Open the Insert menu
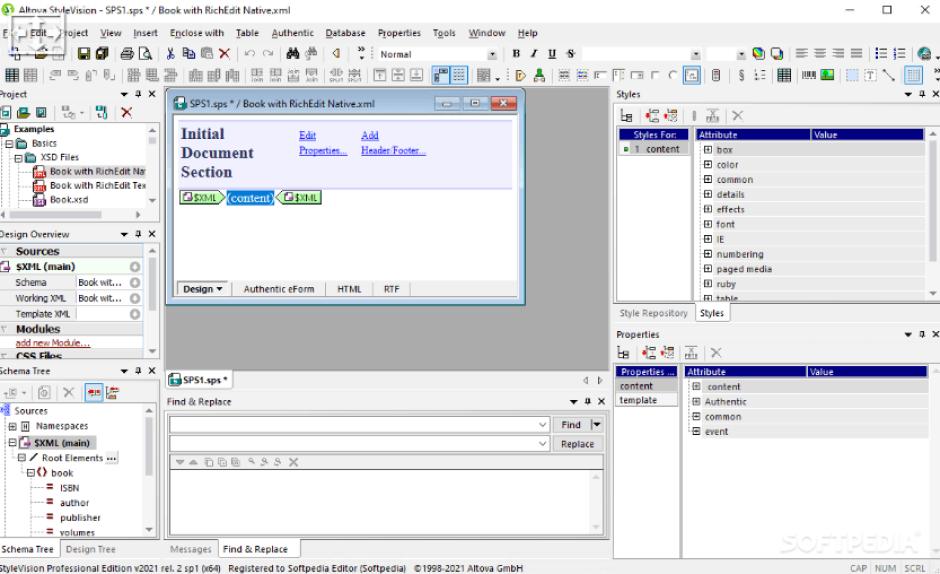The height and width of the screenshot is (574, 940). tap(145, 33)
